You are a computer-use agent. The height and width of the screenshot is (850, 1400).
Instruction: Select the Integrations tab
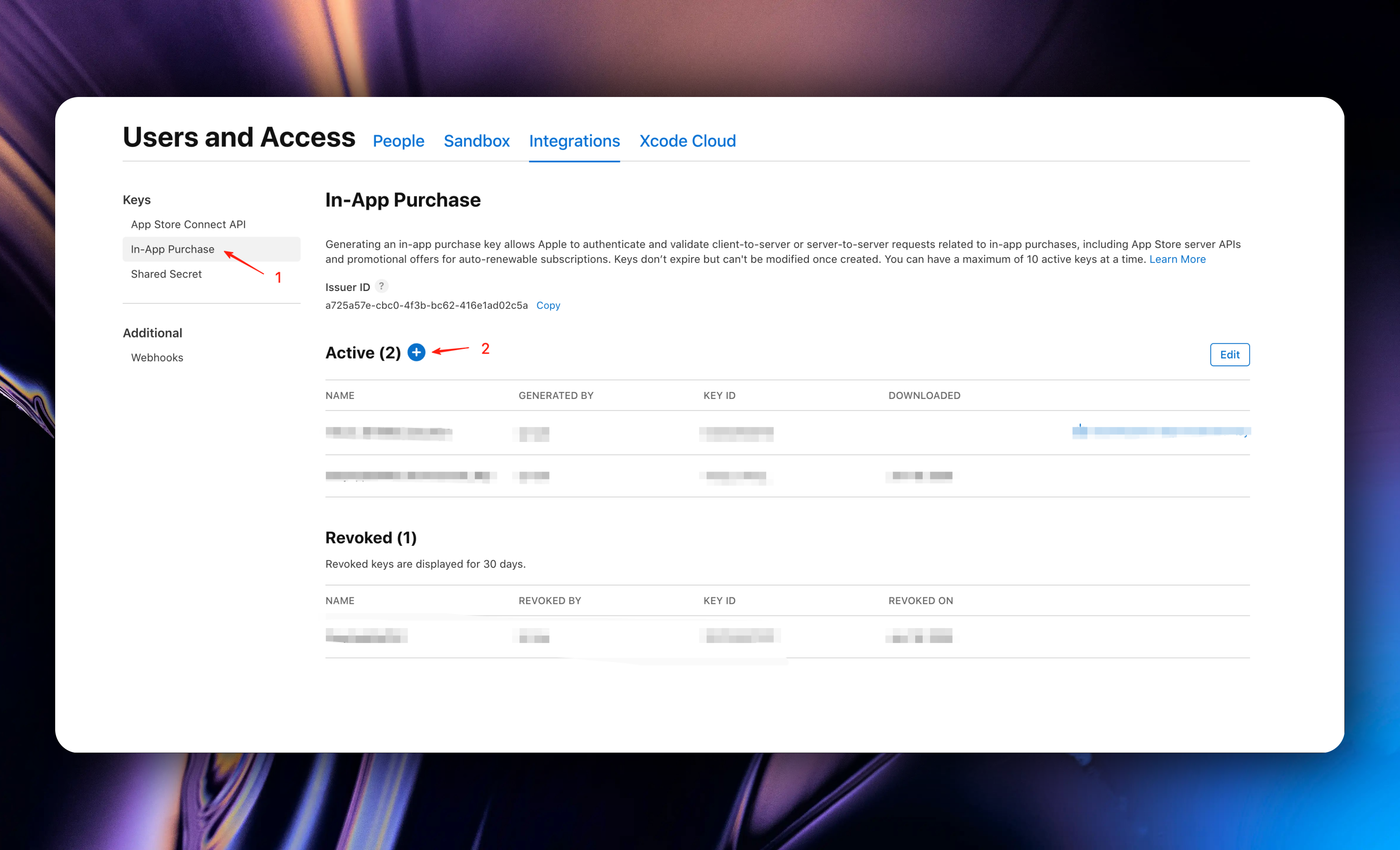pos(574,141)
